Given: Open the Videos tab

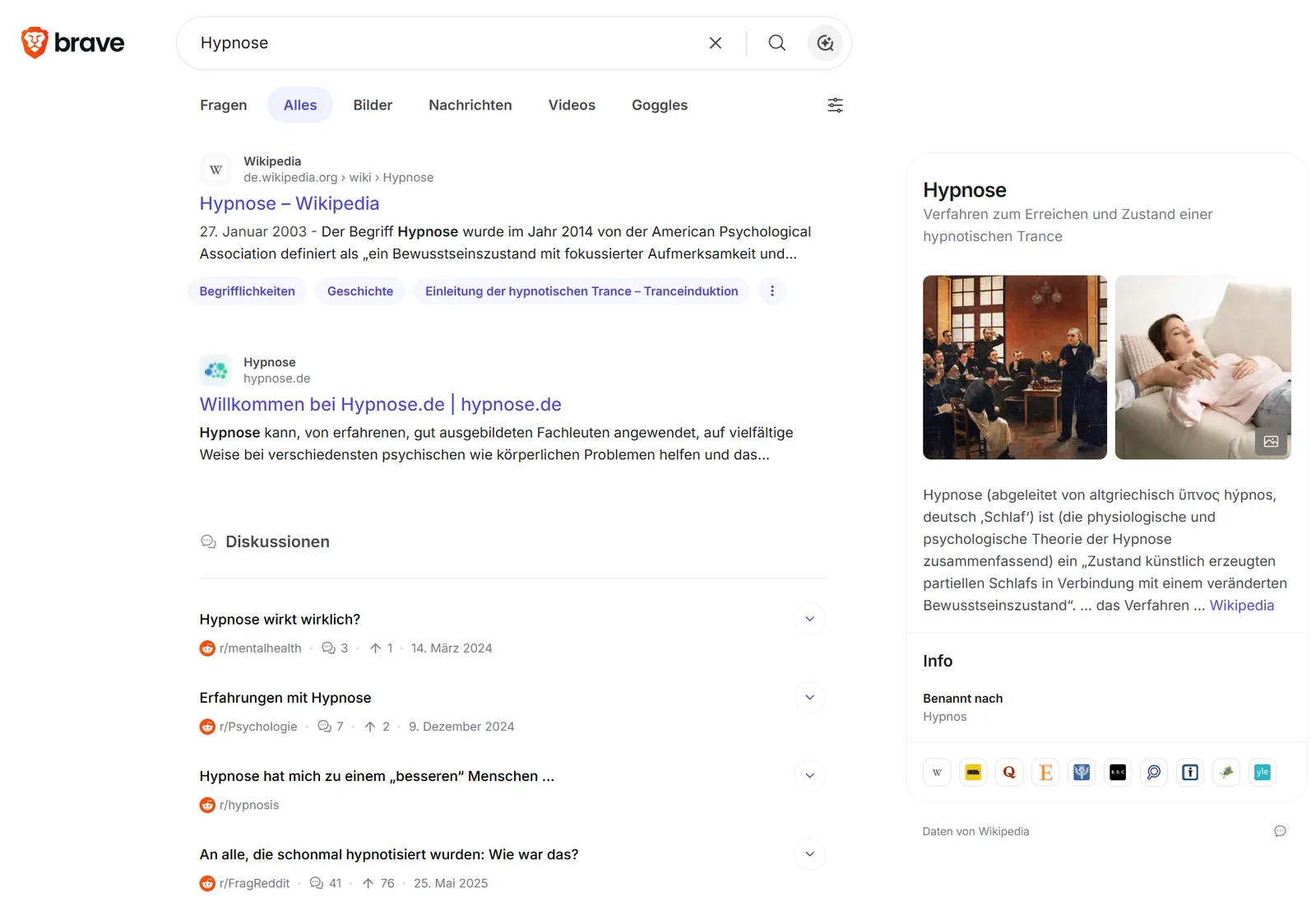Looking at the screenshot, I should (x=572, y=105).
